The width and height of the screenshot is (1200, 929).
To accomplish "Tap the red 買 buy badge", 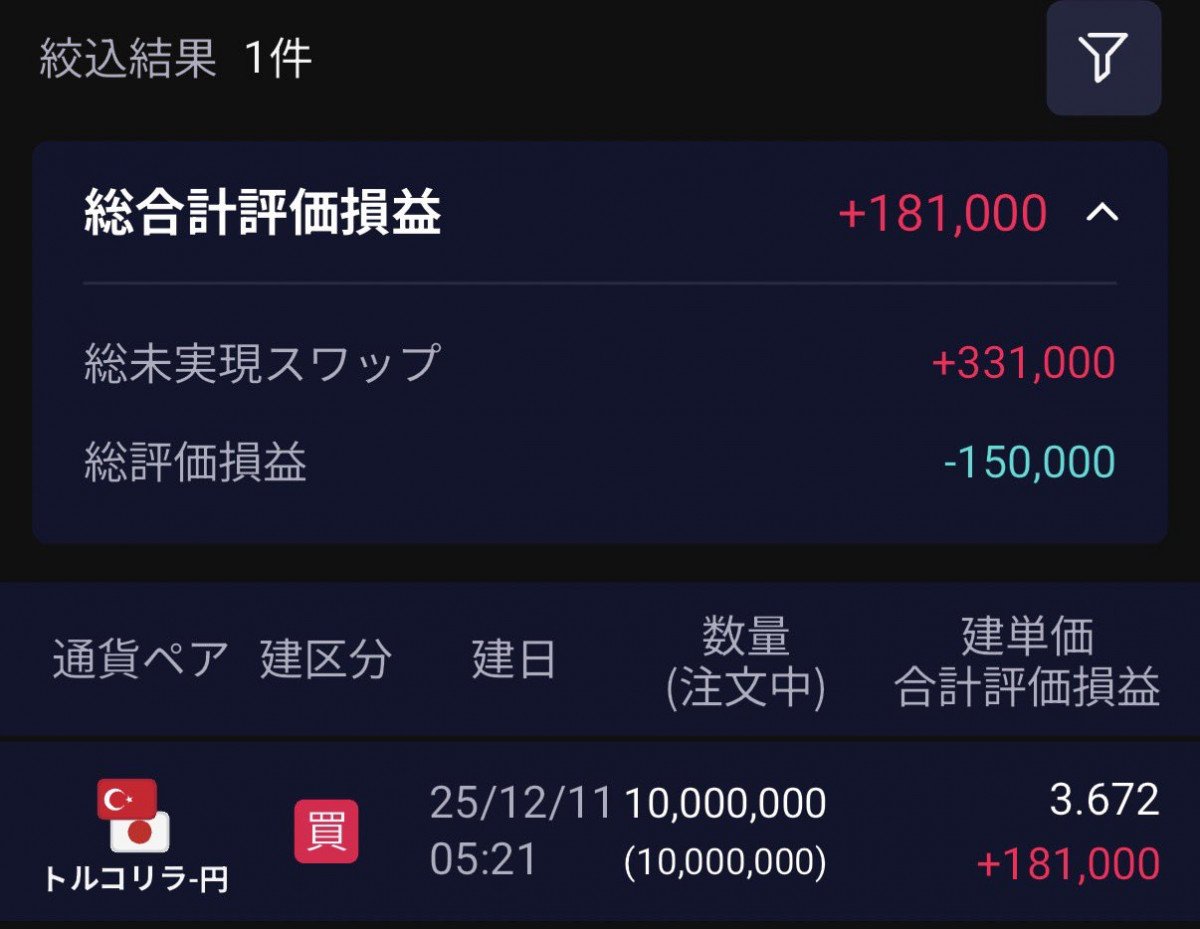I will tap(326, 831).
